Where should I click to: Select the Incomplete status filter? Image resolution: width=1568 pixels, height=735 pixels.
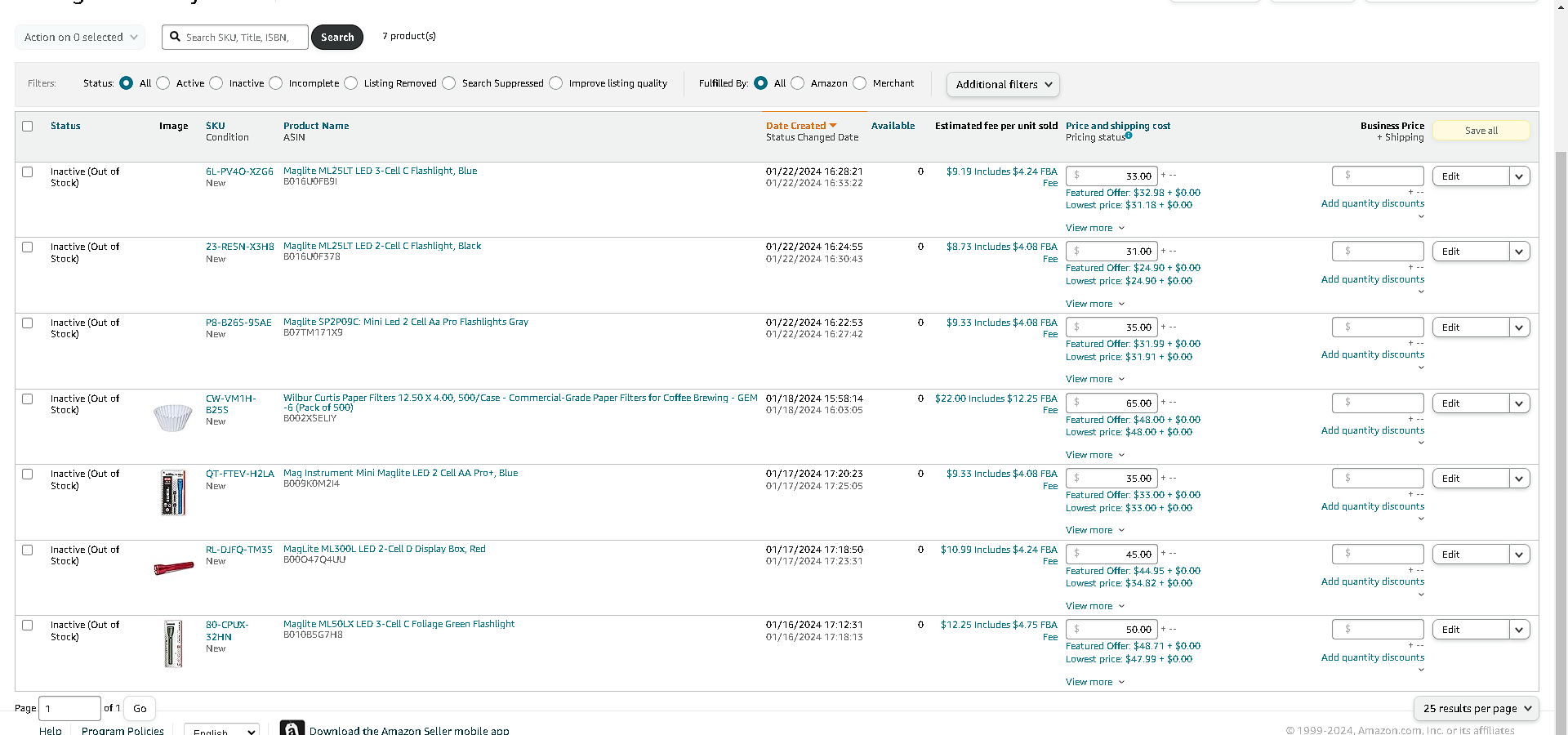pos(276,83)
